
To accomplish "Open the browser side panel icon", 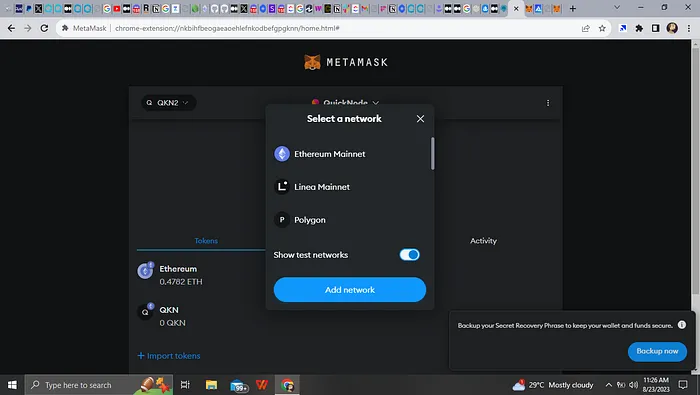I will click(655, 28).
